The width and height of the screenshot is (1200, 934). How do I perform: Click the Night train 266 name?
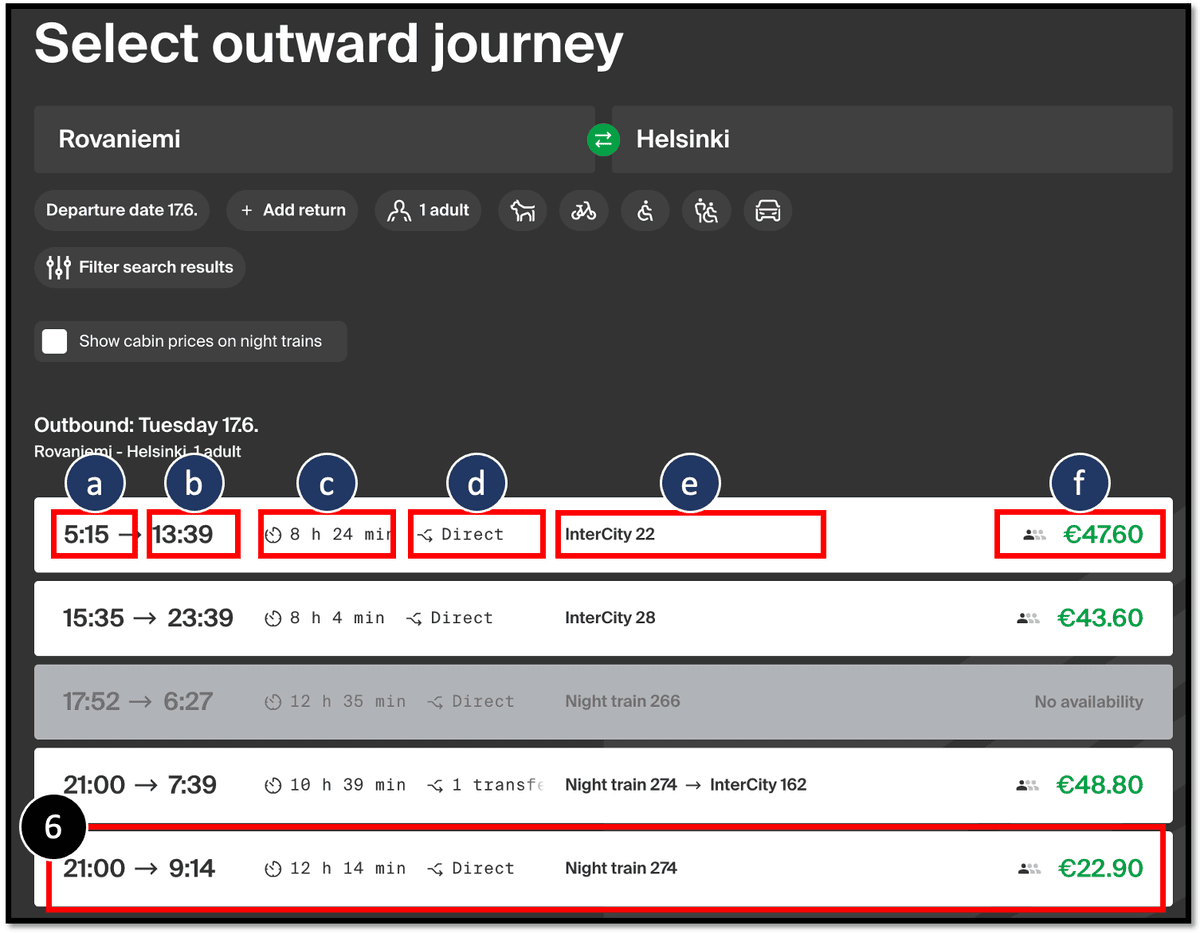[x=622, y=702]
